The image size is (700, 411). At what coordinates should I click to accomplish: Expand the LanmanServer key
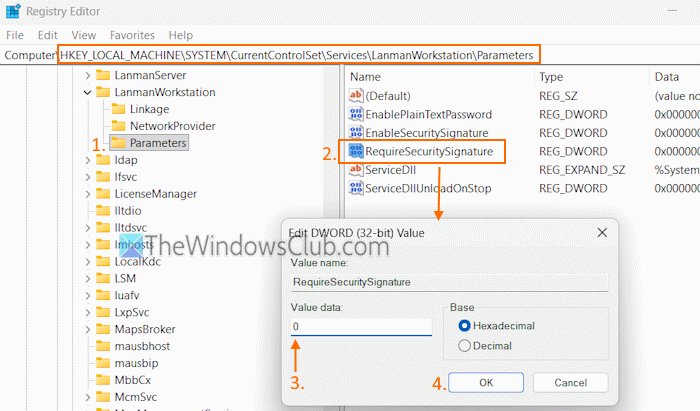click(88, 75)
